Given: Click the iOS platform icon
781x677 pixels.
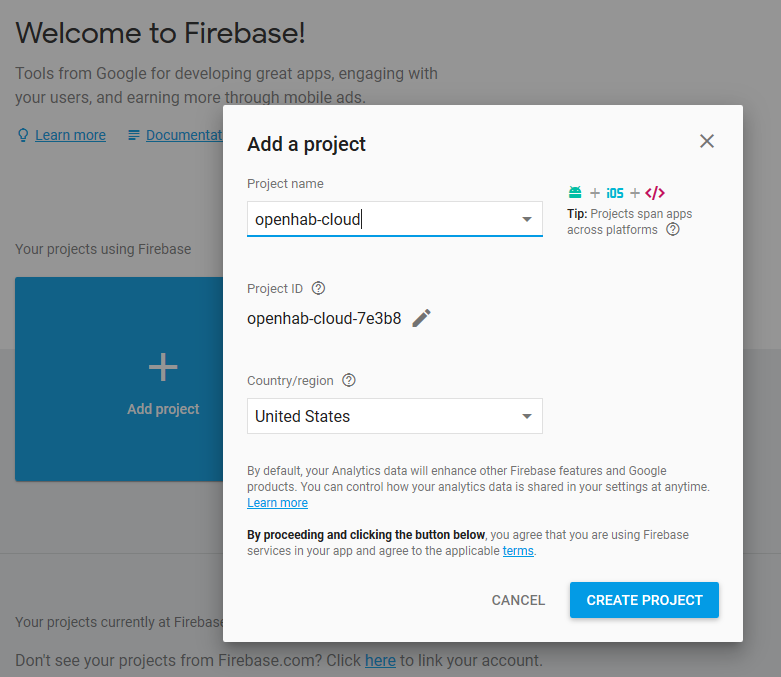Looking at the screenshot, I should pyautogui.click(x=615, y=193).
